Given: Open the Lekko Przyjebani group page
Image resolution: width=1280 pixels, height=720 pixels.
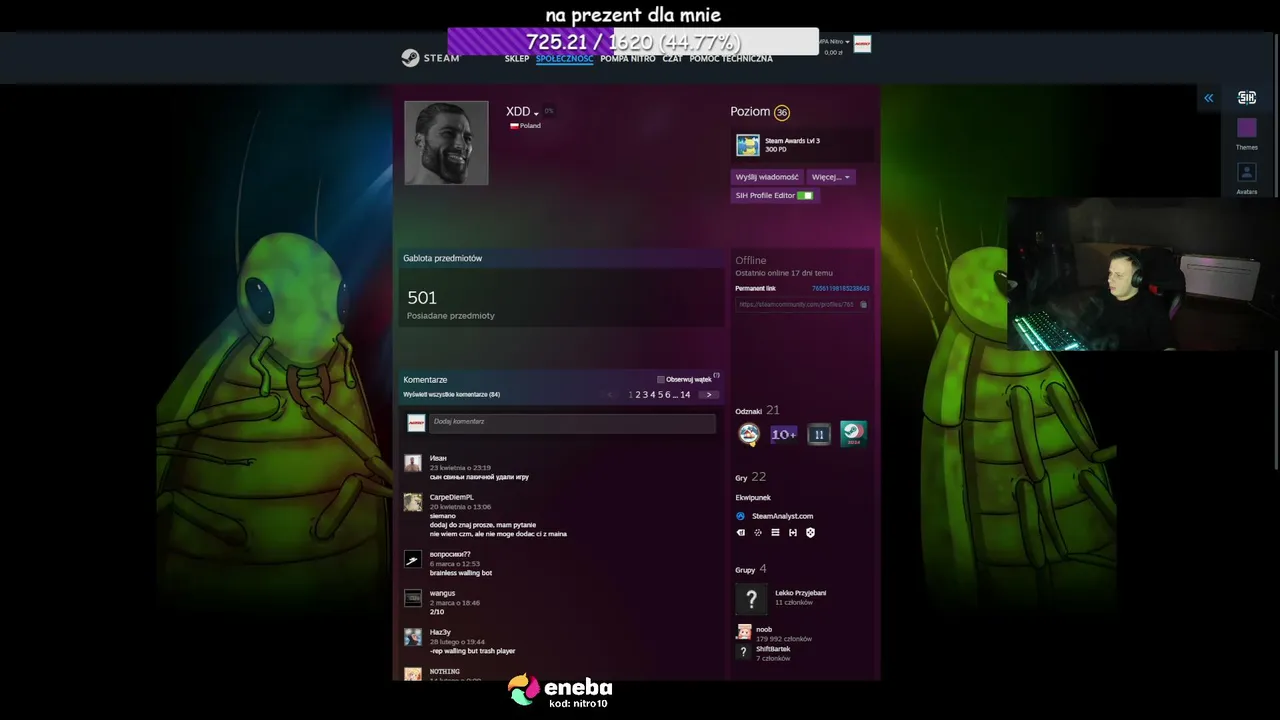Looking at the screenshot, I should (801, 593).
